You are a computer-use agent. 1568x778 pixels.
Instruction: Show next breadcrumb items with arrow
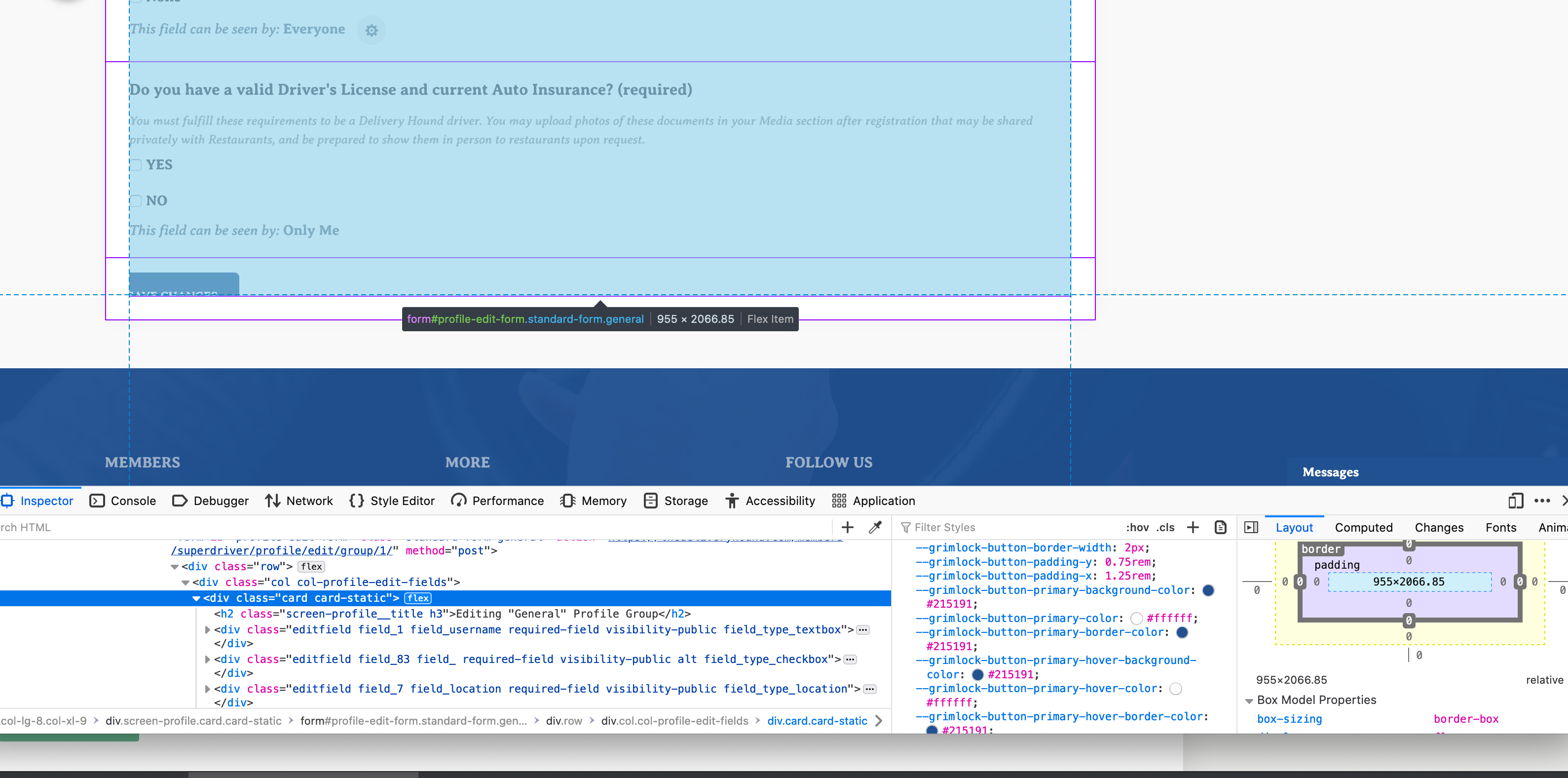pos(878,721)
